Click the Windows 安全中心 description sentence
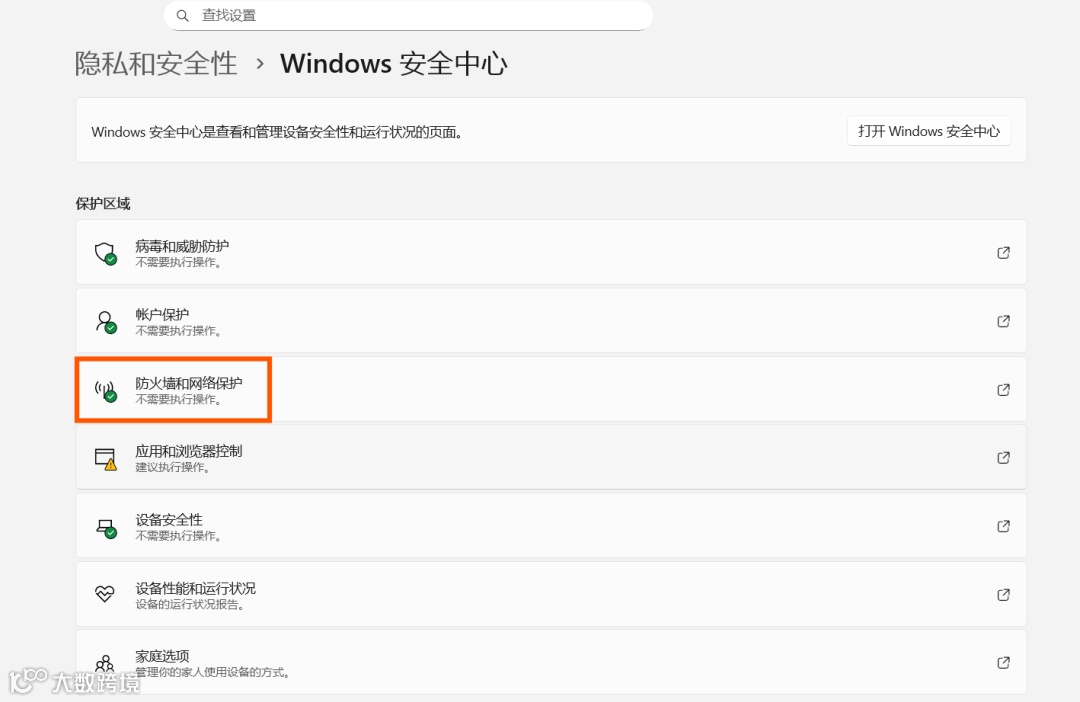 pos(276,132)
